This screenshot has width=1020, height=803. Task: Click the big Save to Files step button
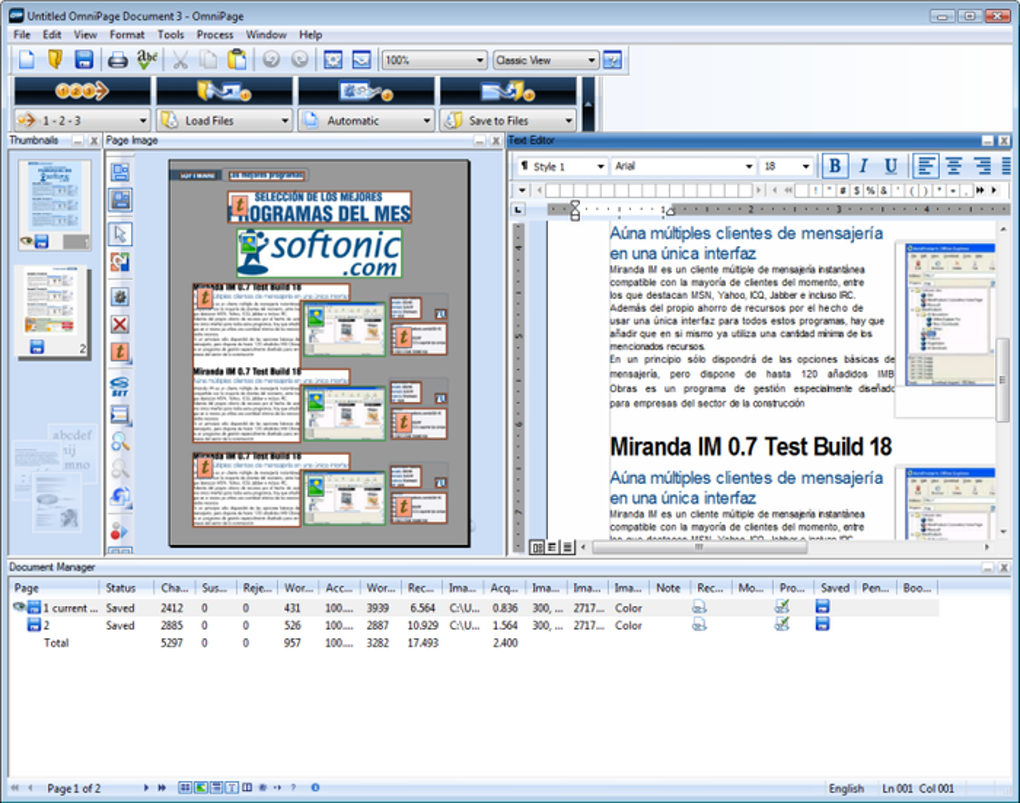508,91
